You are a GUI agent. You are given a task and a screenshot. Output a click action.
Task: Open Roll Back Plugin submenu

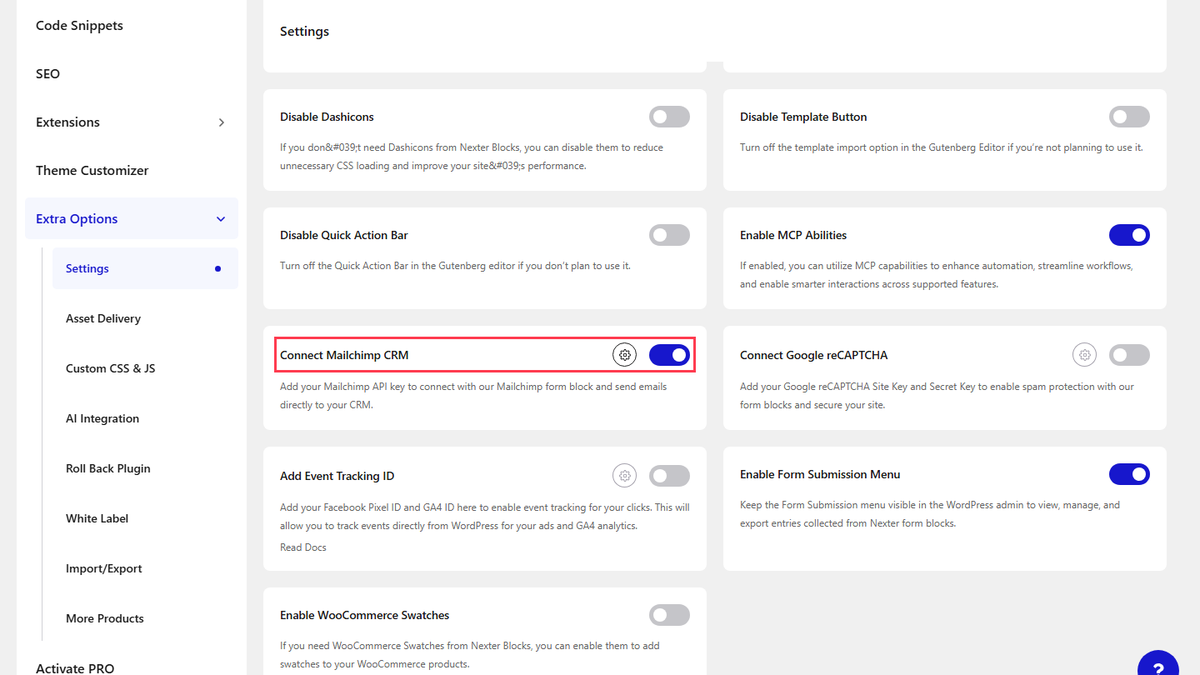[x=108, y=469]
